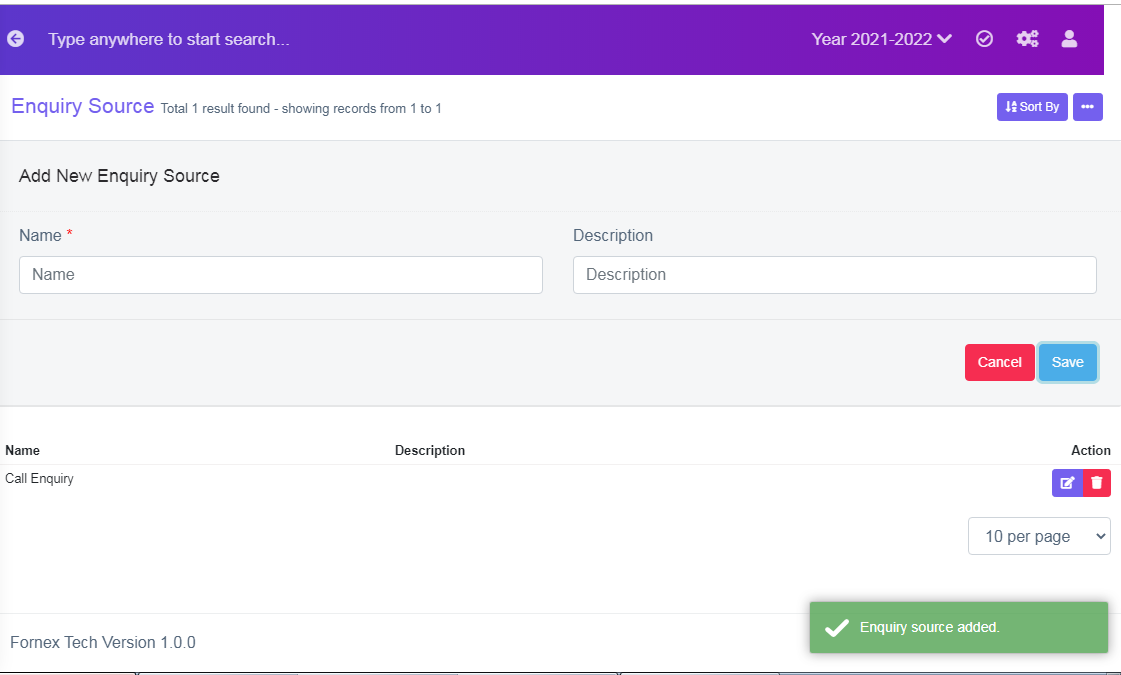Expand the Year 2021-2022 dropdown
Viewport: 1121px width, 675px height.
tap(882, 39)
